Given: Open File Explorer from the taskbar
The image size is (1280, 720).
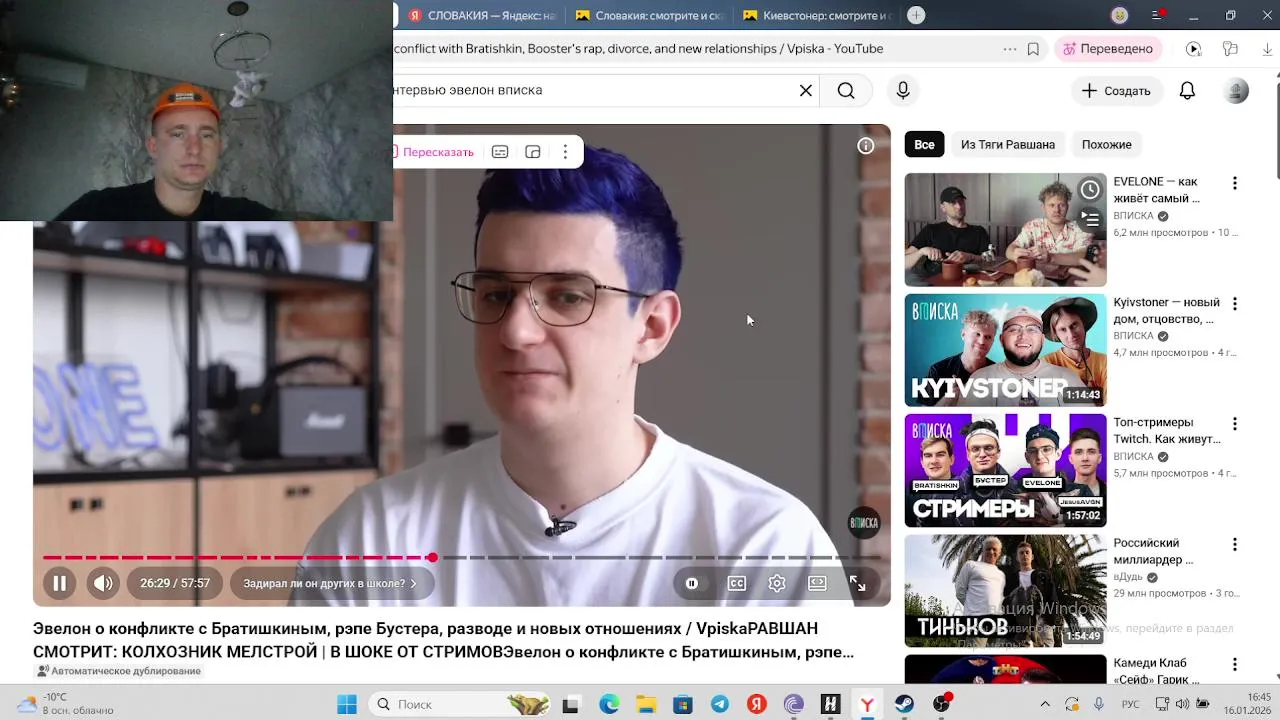Looking at the screenshot, I should 646,704.
